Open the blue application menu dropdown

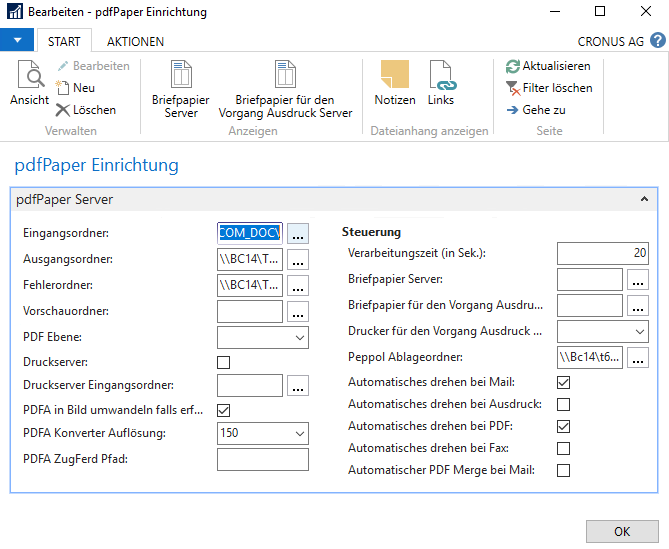[17, 40]
